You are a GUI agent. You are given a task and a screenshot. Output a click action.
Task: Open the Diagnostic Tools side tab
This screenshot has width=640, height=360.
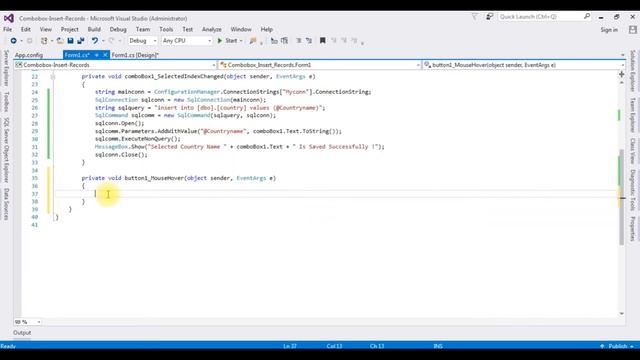click(x=633, y=190)
